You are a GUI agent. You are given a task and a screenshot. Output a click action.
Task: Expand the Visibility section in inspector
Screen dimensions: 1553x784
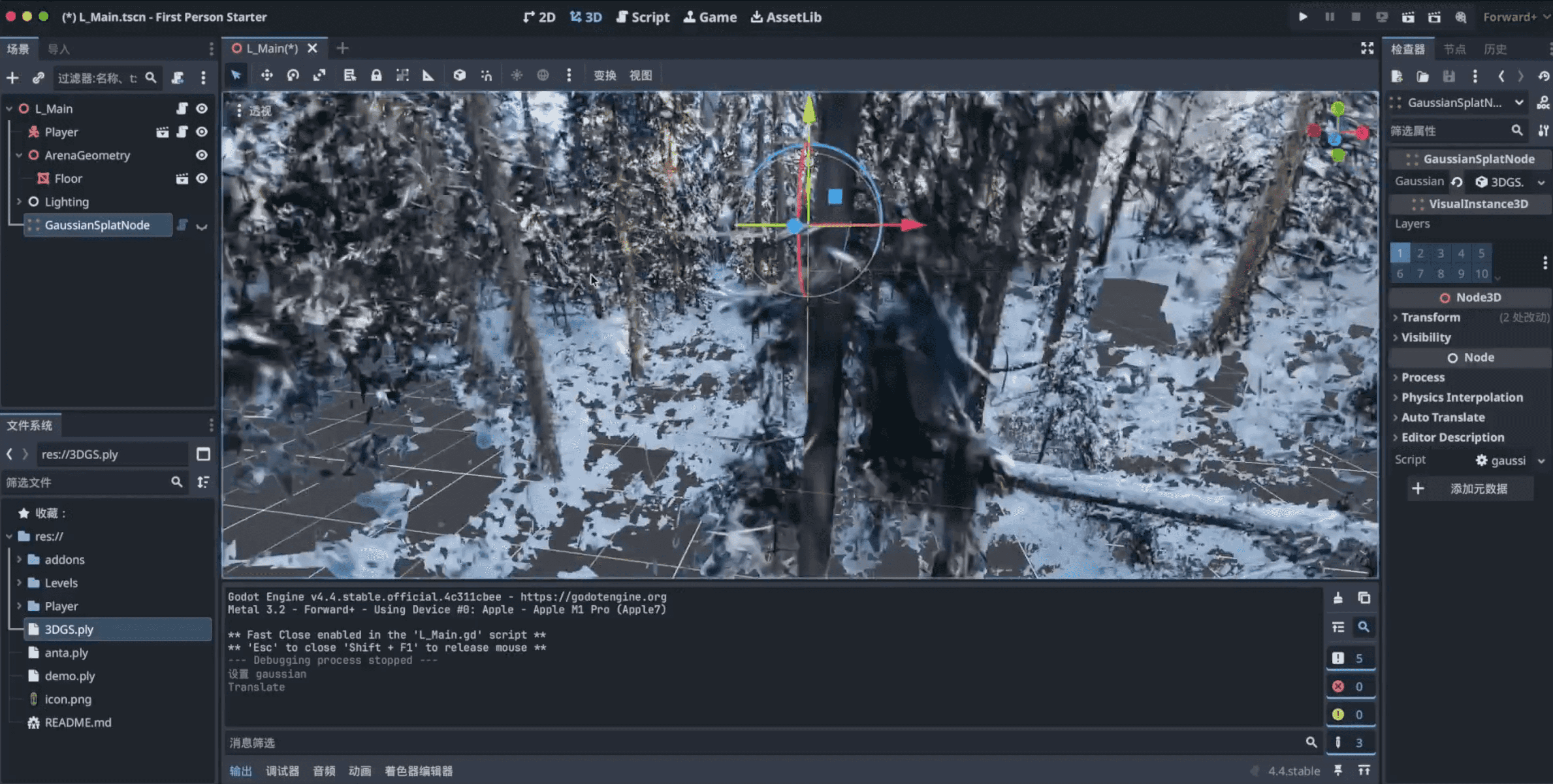1470,337
